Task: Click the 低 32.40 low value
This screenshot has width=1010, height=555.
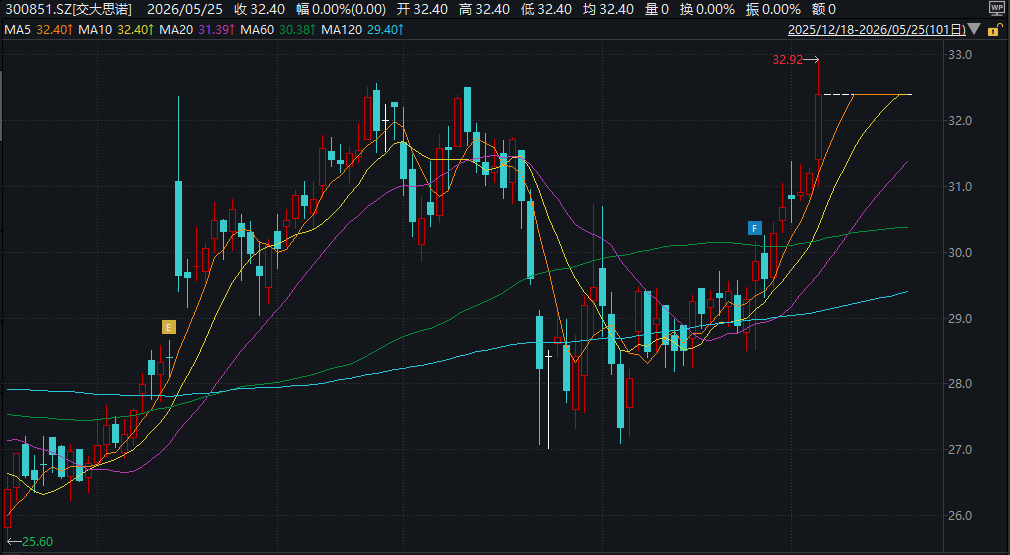Action: 546,9
